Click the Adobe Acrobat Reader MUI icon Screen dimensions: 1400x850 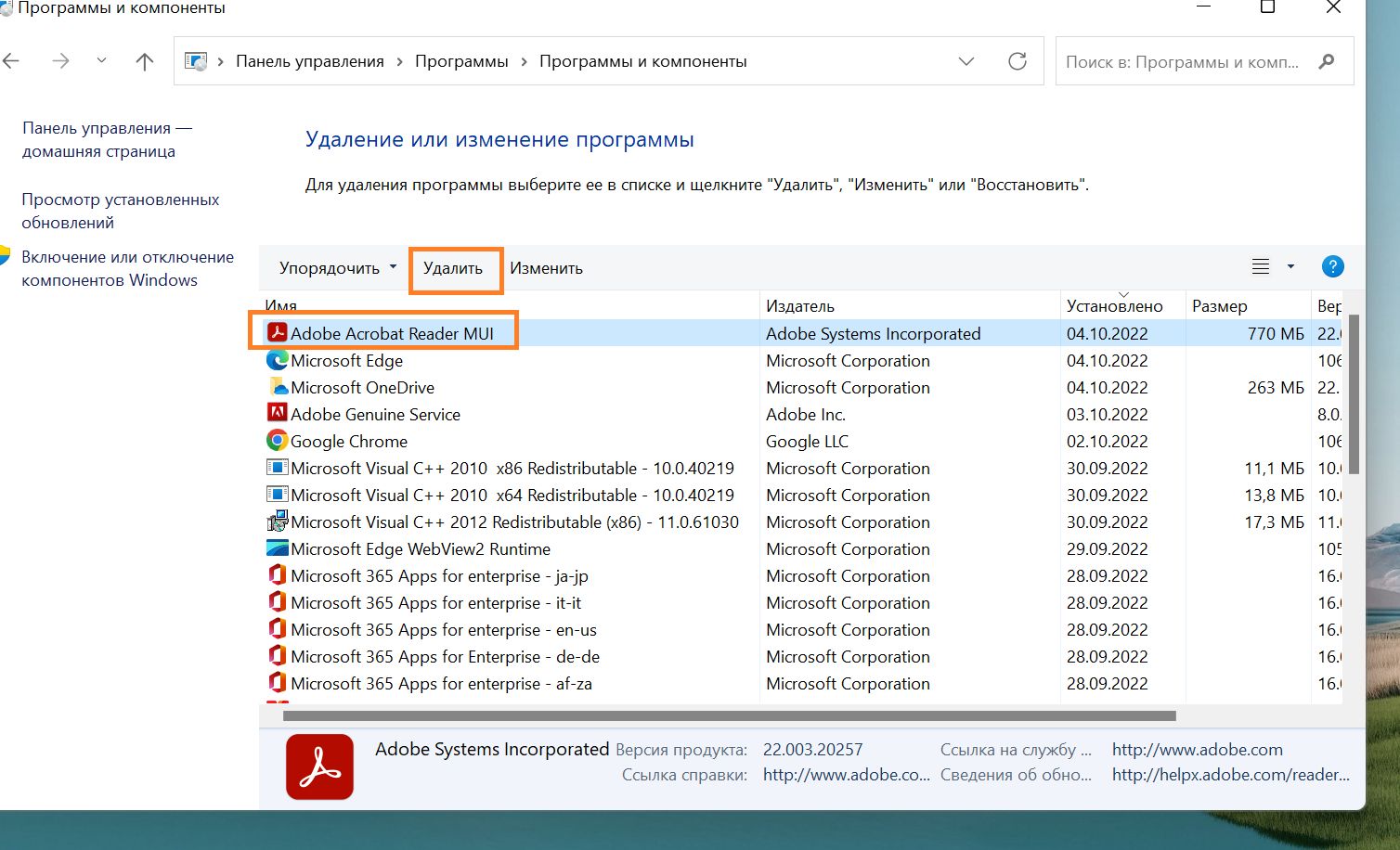click(277, 332)
